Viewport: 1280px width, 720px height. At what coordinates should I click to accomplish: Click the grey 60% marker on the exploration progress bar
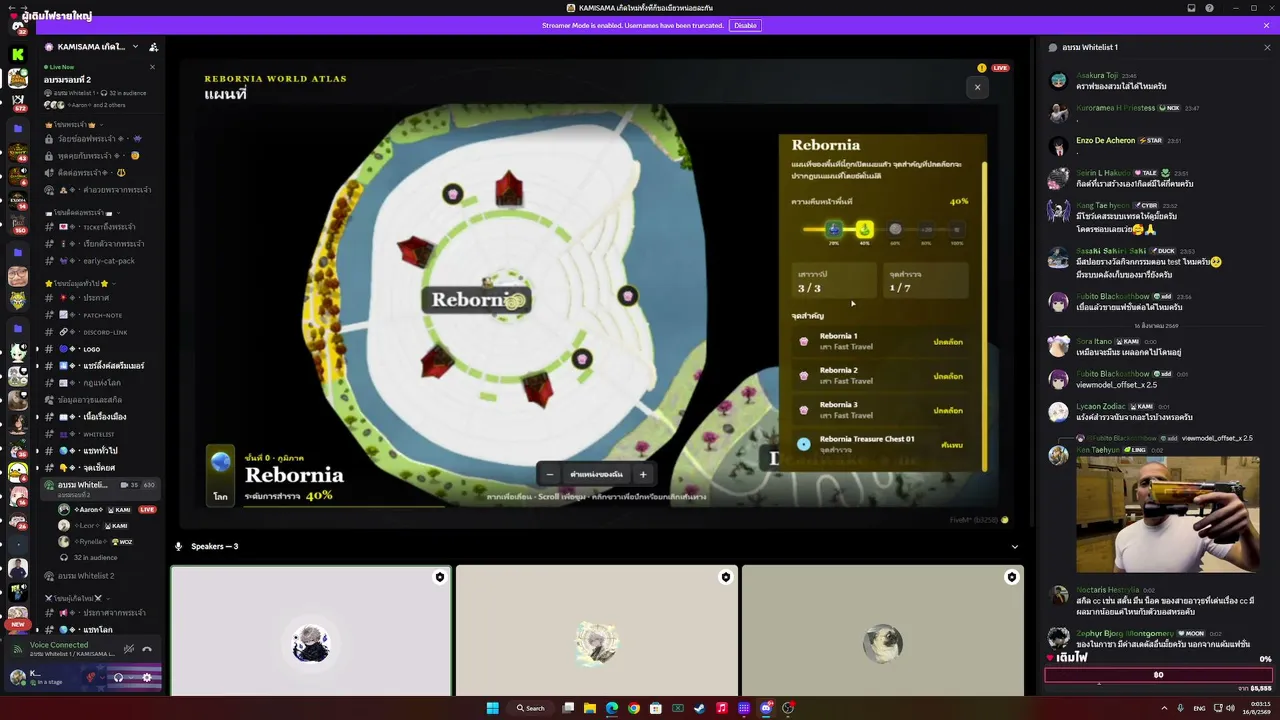[895, 229]
